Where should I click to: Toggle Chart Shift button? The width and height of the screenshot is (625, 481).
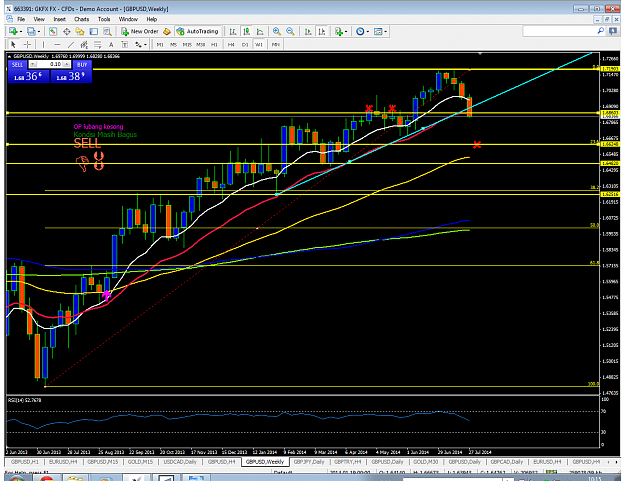tap(322, 31)
